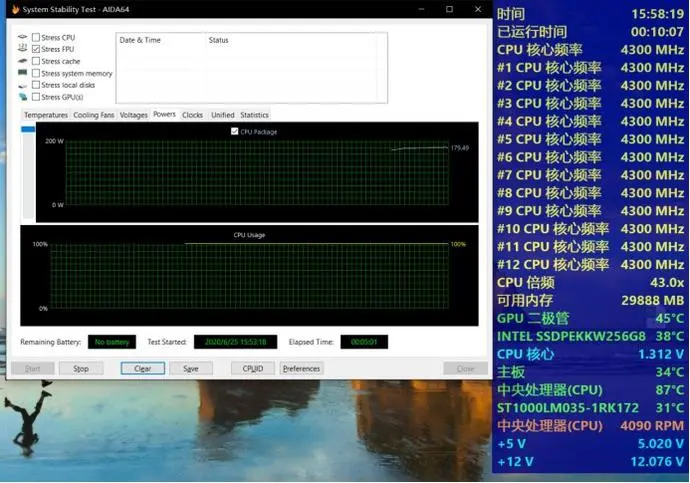
Task: Click the CPUID button
Action: 253,369
